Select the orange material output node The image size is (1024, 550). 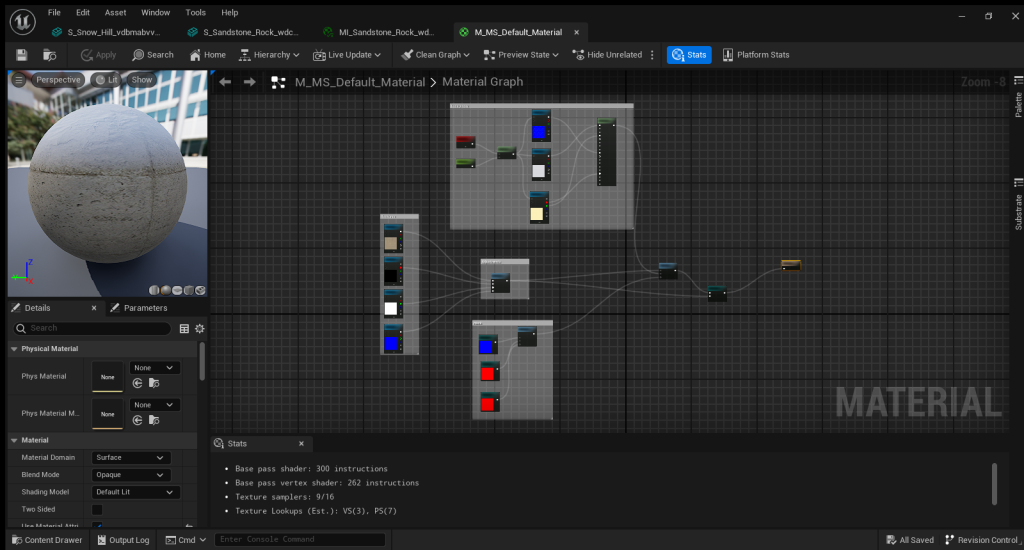[791, 265]
